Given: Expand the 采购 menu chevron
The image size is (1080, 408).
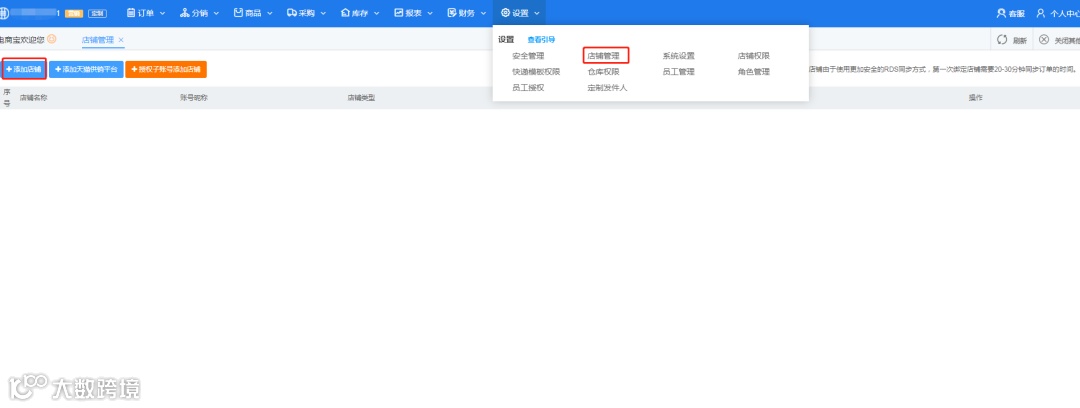Looking at the screenshot, I should pyautogui.click(x=323, y=13).
